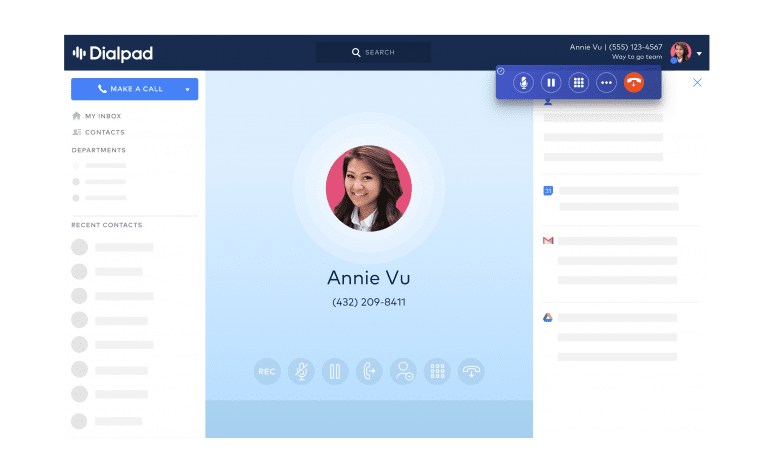Click the Search field
This screenshot has width=780, height=470.
373,52
